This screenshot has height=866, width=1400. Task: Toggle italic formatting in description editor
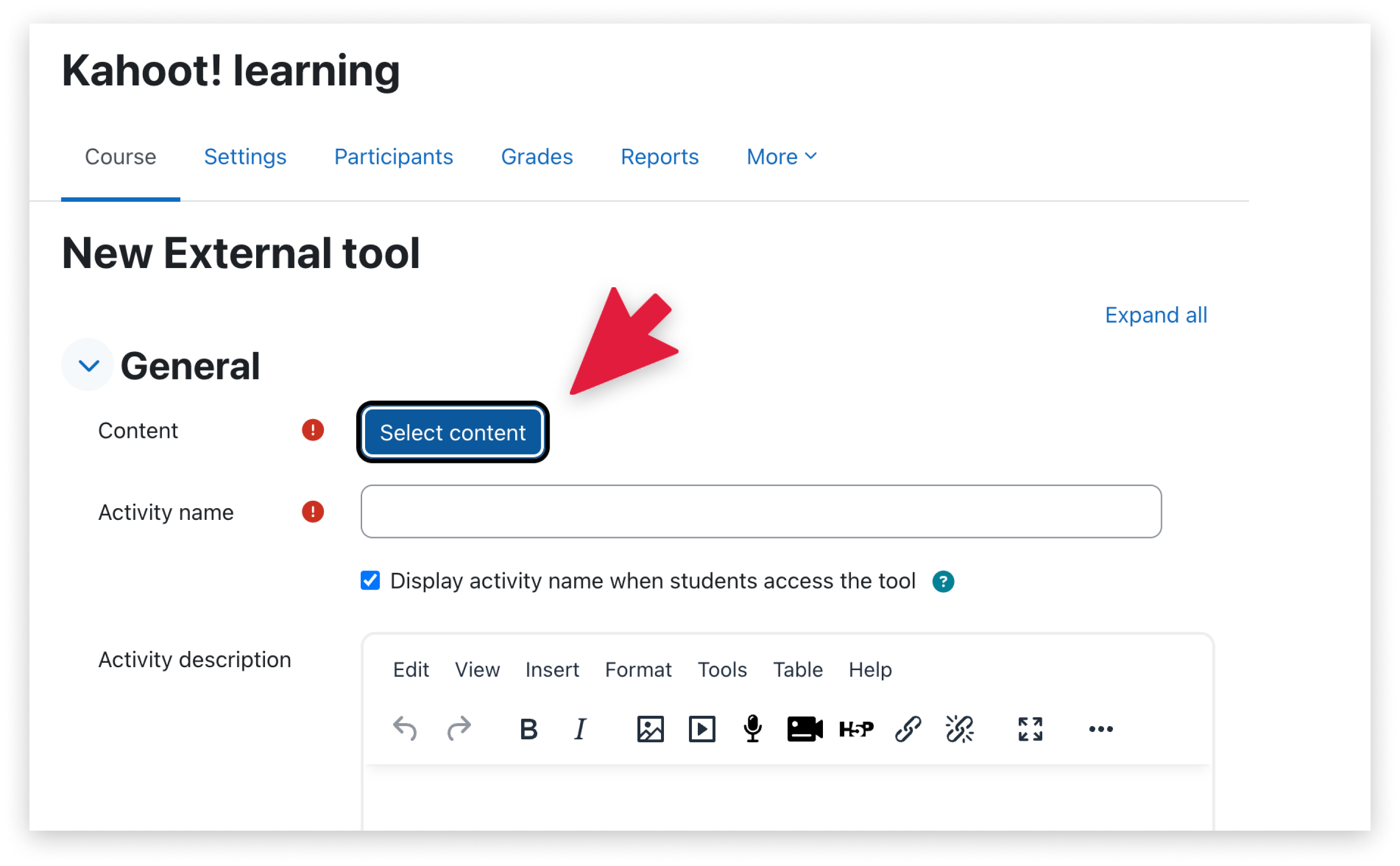point(580,729)
